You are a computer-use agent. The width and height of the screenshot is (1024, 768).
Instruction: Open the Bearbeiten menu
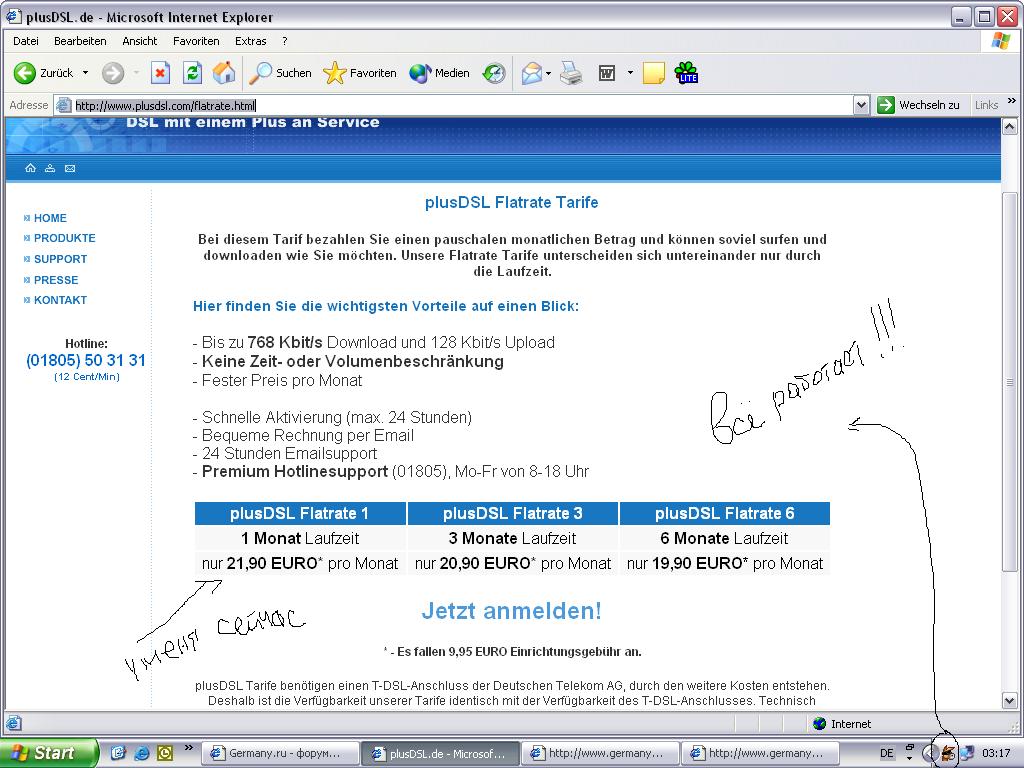(80, 41)
